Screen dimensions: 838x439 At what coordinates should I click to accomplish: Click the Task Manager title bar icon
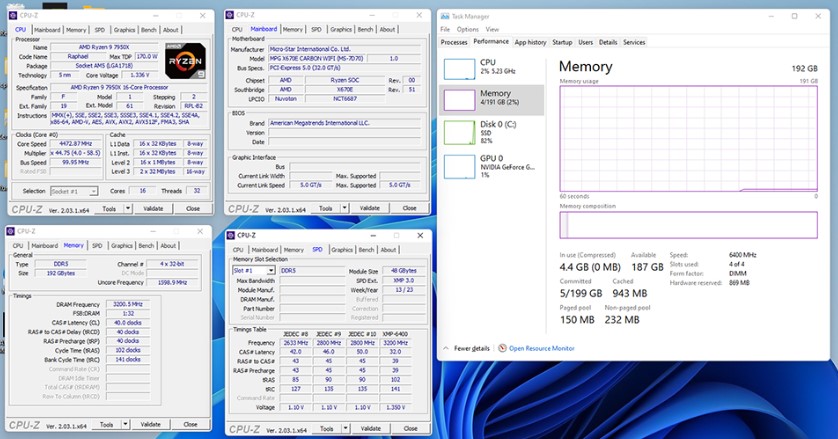pyautogui.click(x=446, y=16)
